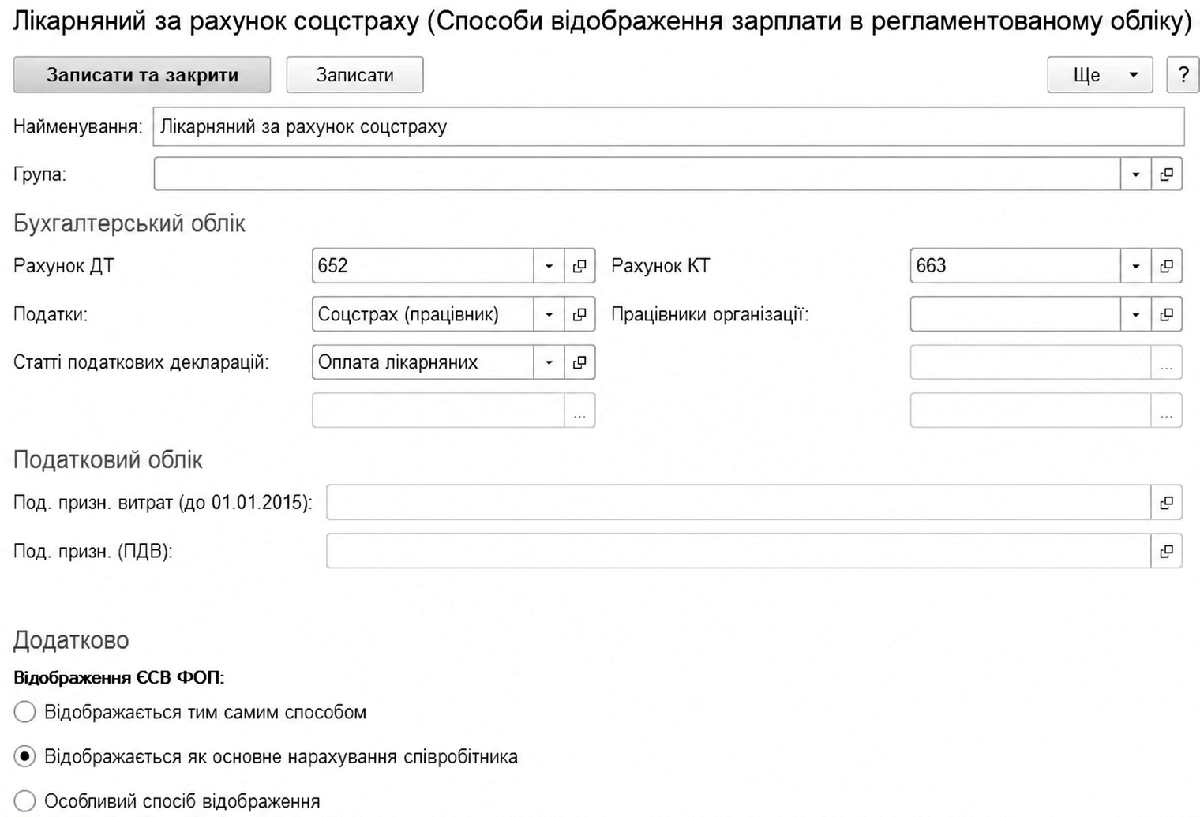
Task: Open the Соцстрах (працівник) item icon
Action: click(x=578, y=314)
